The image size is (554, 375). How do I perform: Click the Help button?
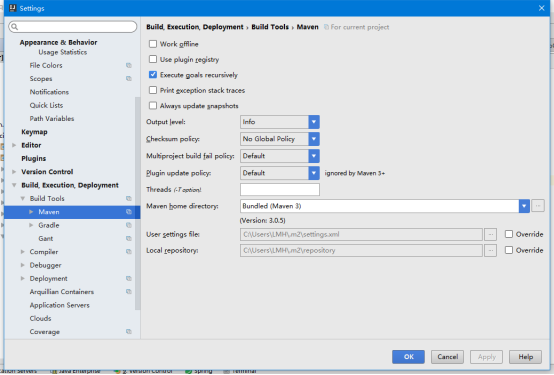click(526, 357)
